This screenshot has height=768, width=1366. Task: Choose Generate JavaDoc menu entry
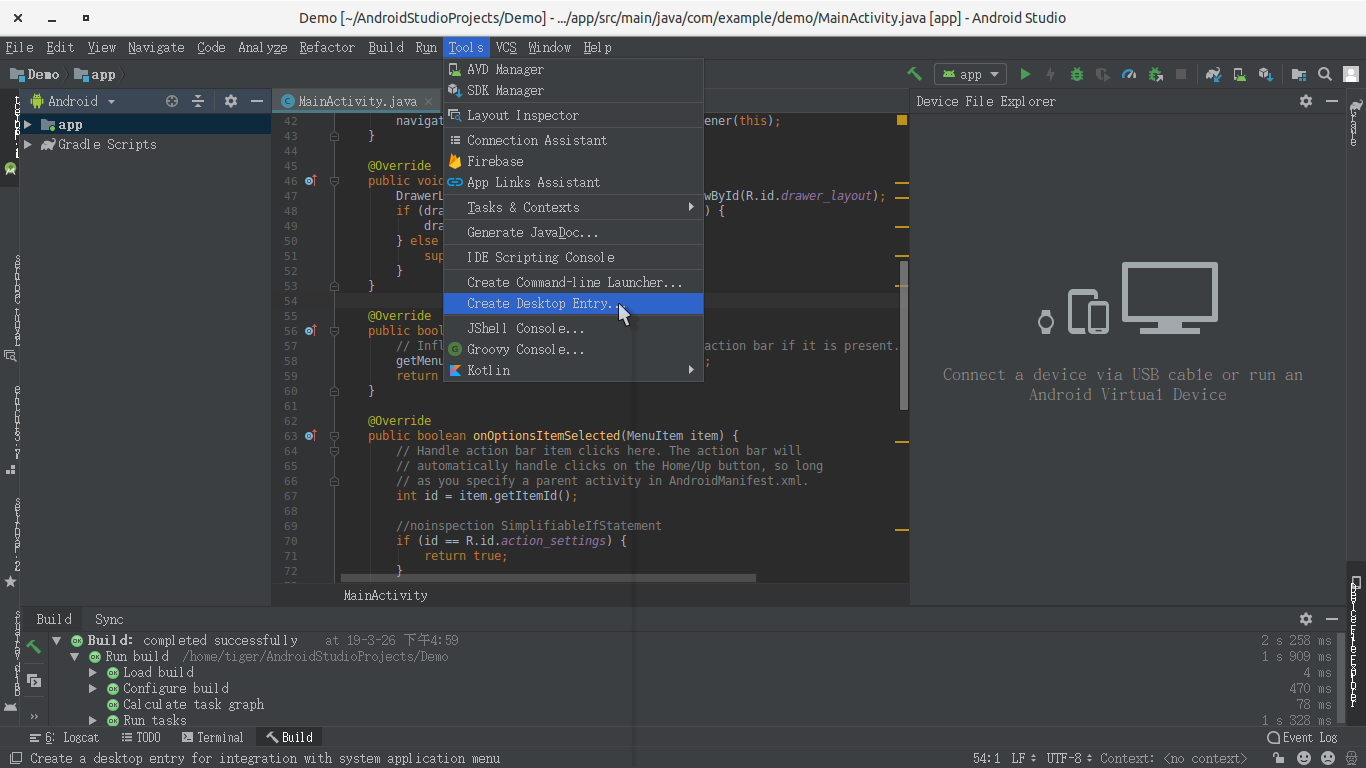(x=573, y=232)
